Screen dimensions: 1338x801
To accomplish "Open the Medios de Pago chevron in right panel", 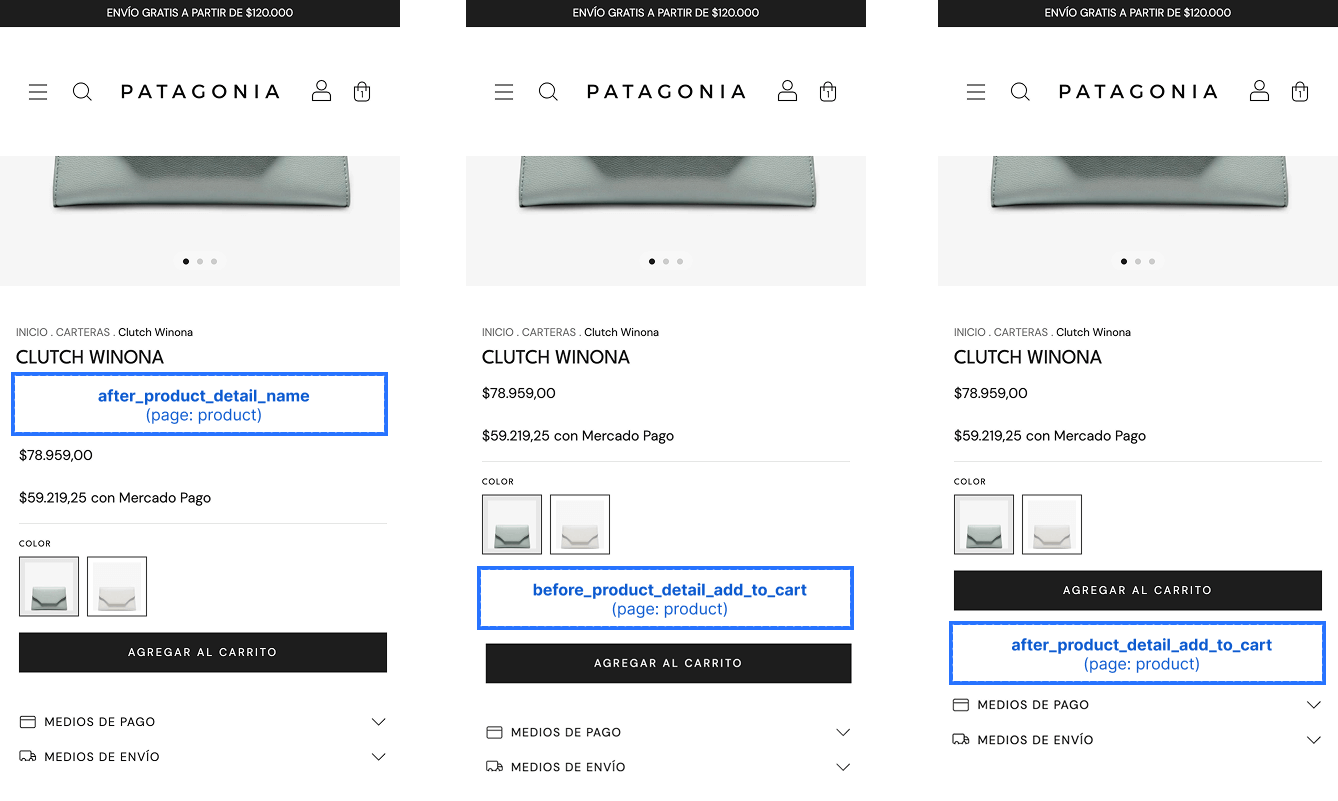I will point(1314,704).
